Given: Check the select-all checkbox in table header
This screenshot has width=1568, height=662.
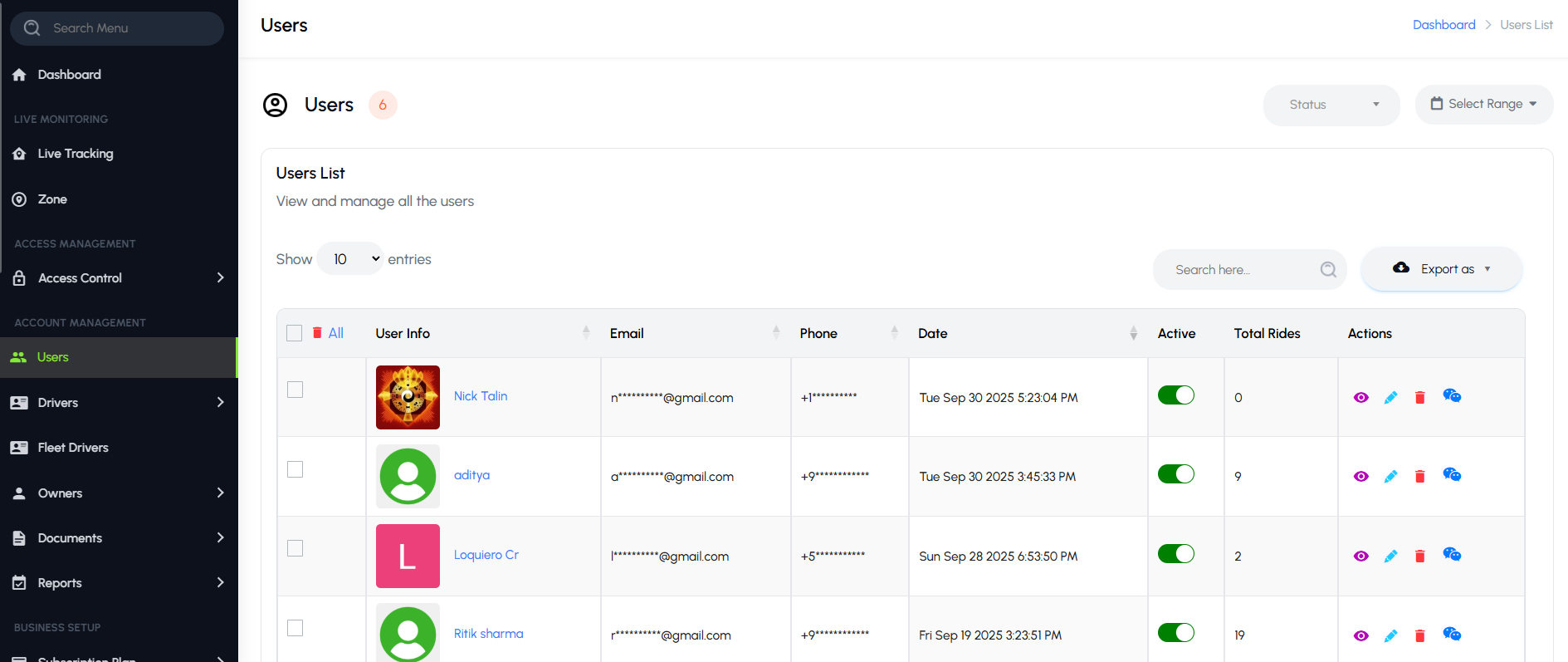Looking at the screenshot, I should [x=294, y=333].
